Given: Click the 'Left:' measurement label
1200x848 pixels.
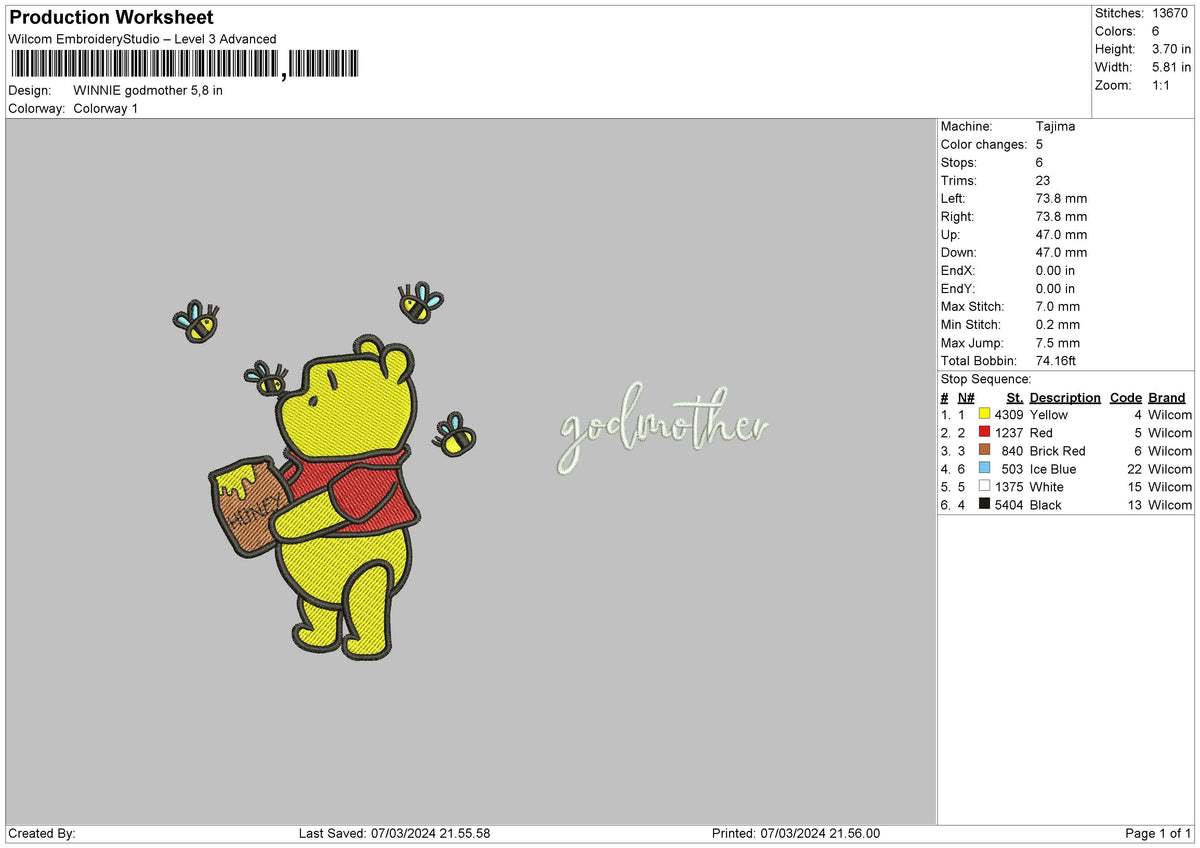Looking at the screenshot, I should tap(953, 198).
